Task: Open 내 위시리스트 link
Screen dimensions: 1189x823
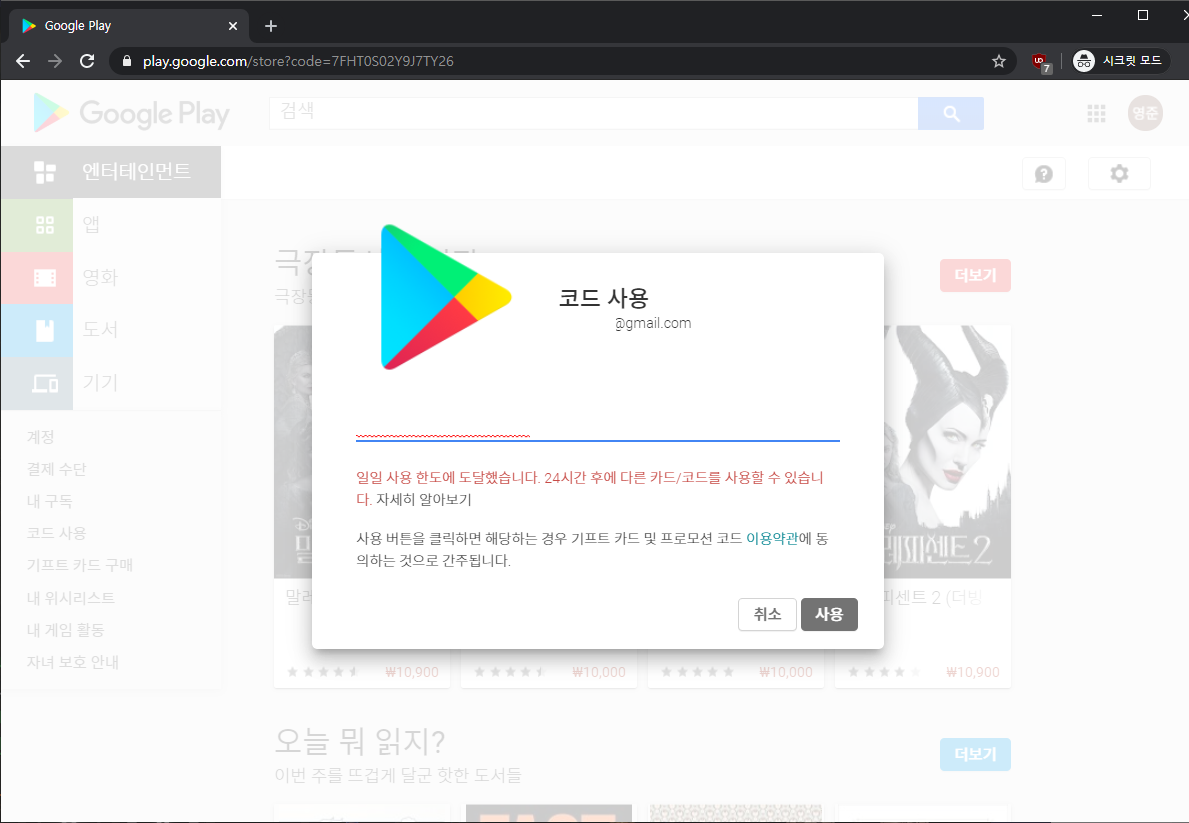Action: click(71, 598)
